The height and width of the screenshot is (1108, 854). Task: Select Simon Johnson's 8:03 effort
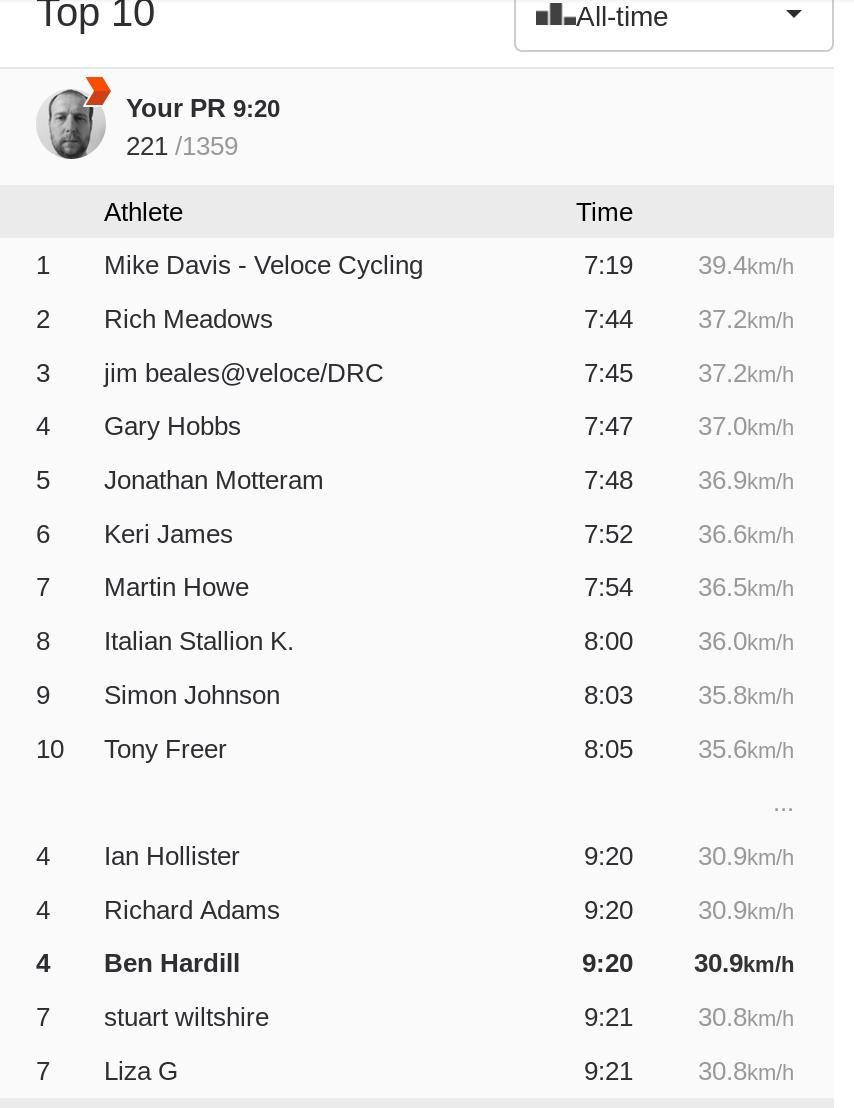point(608,695)
